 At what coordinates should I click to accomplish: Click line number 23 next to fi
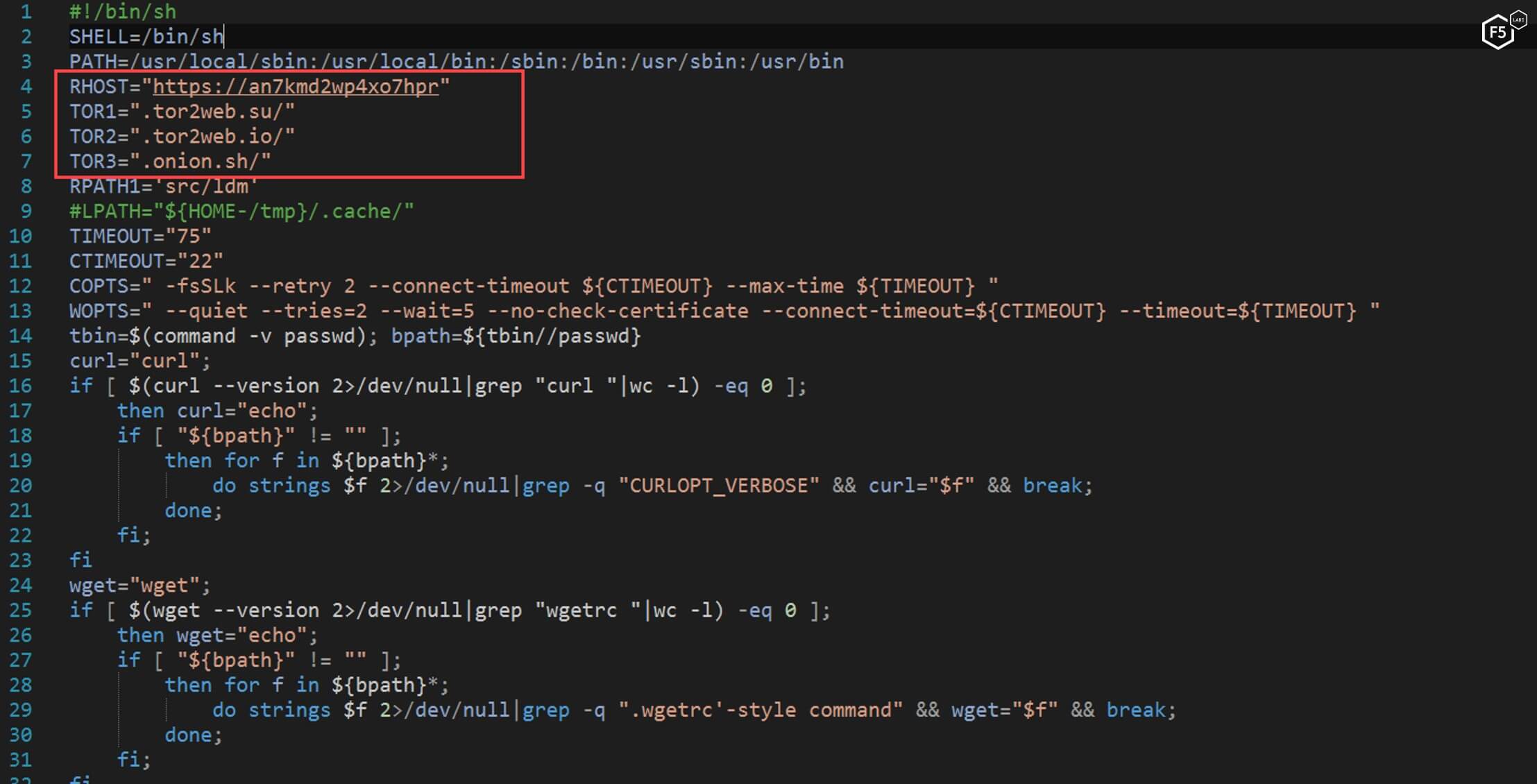[x=21, y=561]
